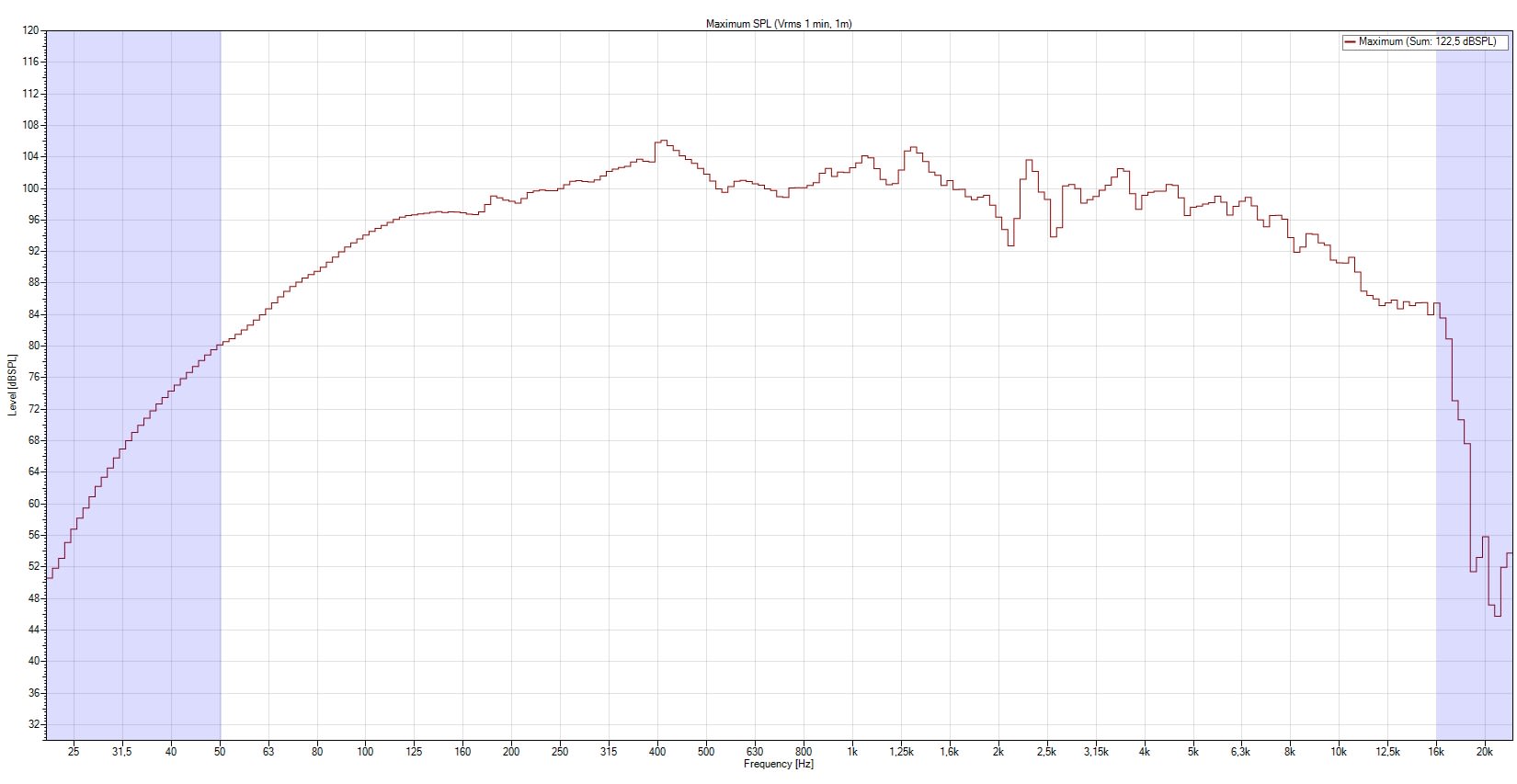Click the 3,15k frequency tick label
This screenshot has height=784, width=1517.
[x=1095, y=752]
